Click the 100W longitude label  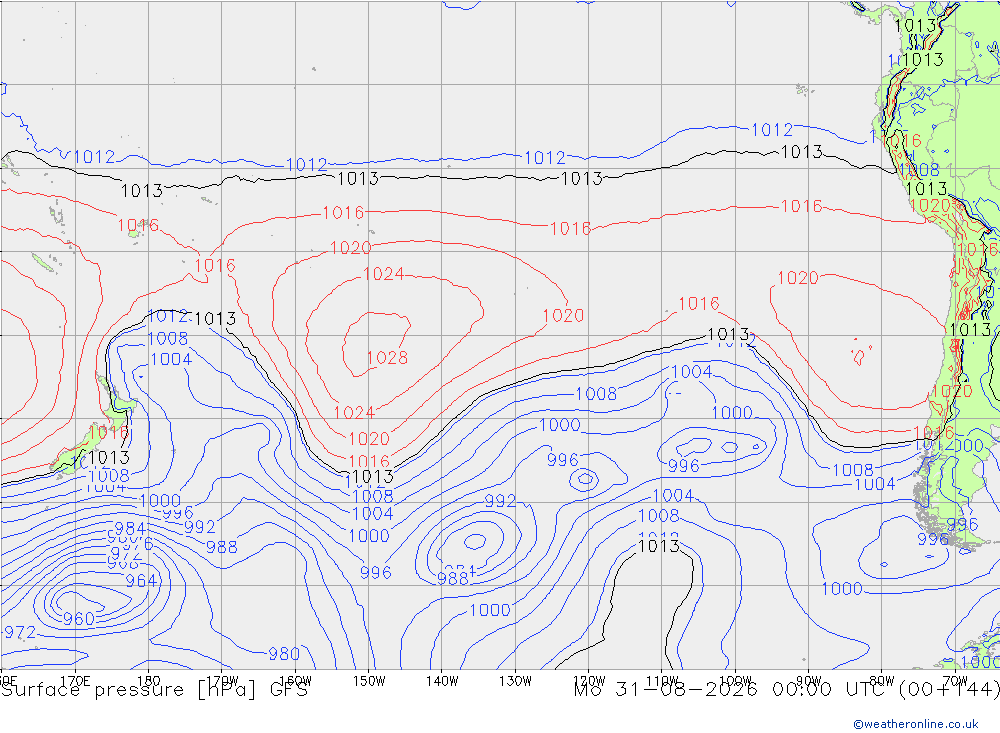coord(735,681)
